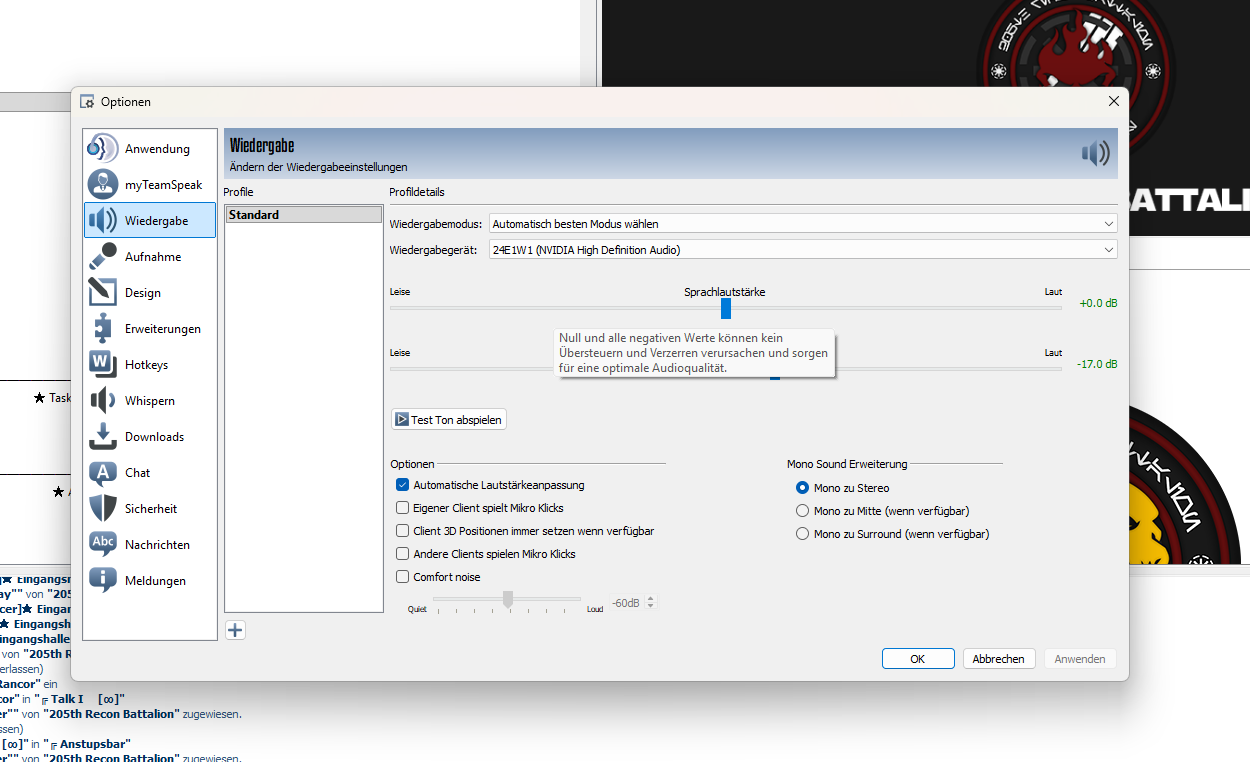Open the Wiedergabegerät device dropdown
1250x762 pixels.
(x=803, y=250)
